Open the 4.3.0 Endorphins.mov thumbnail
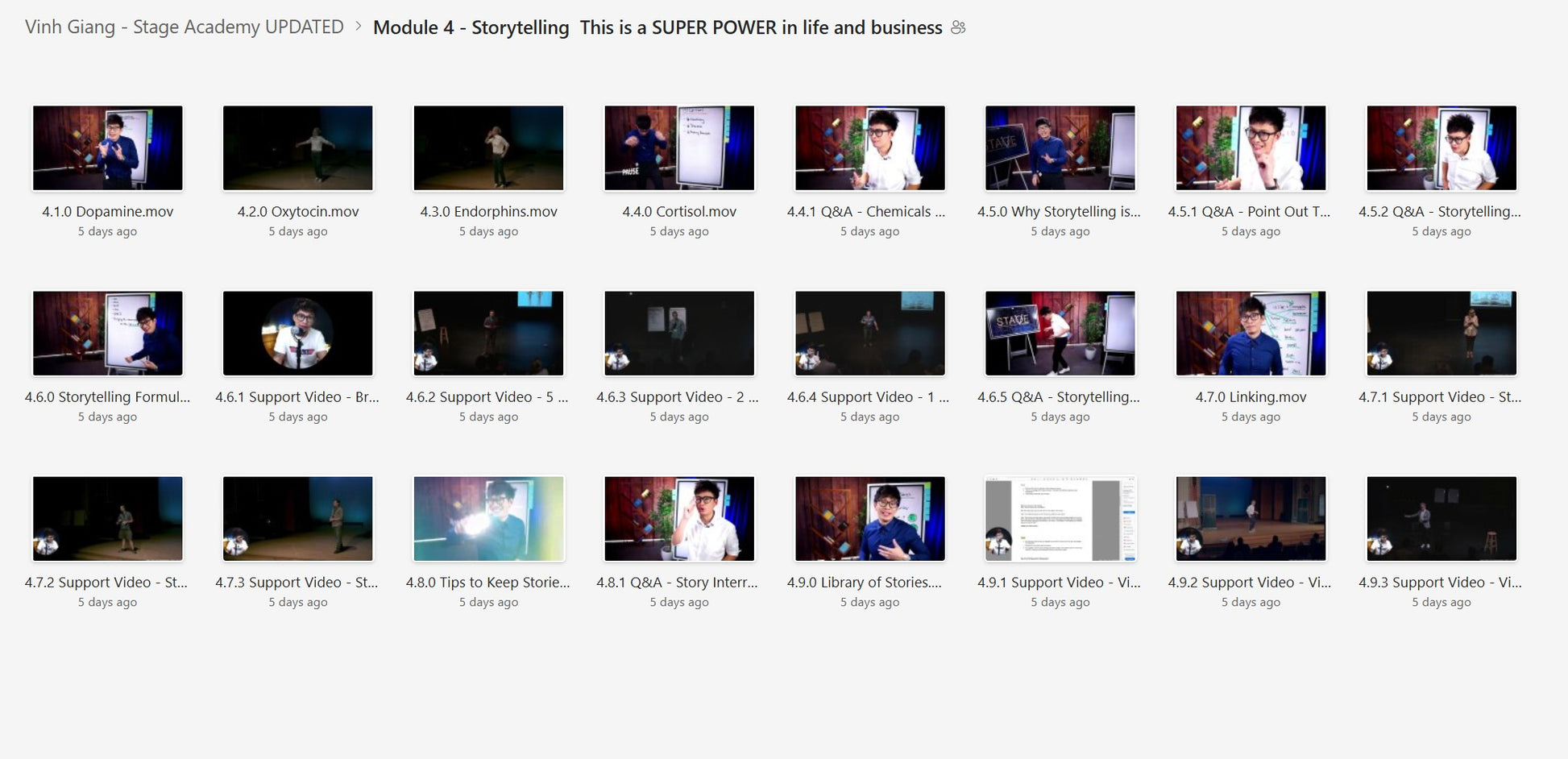 tap(489, 148)
